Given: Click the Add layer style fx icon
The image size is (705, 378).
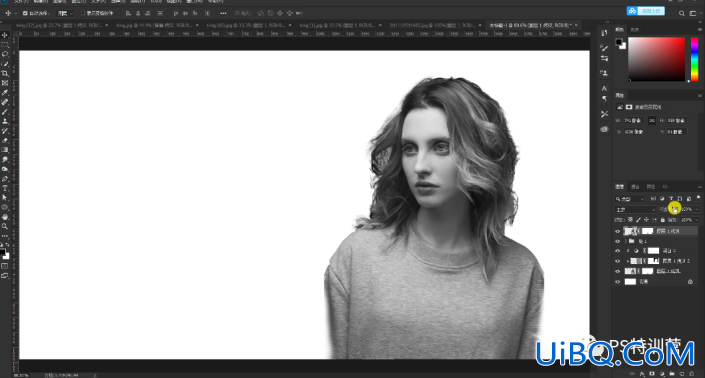Looking at the screenshot, I should [x=642, y=374].
